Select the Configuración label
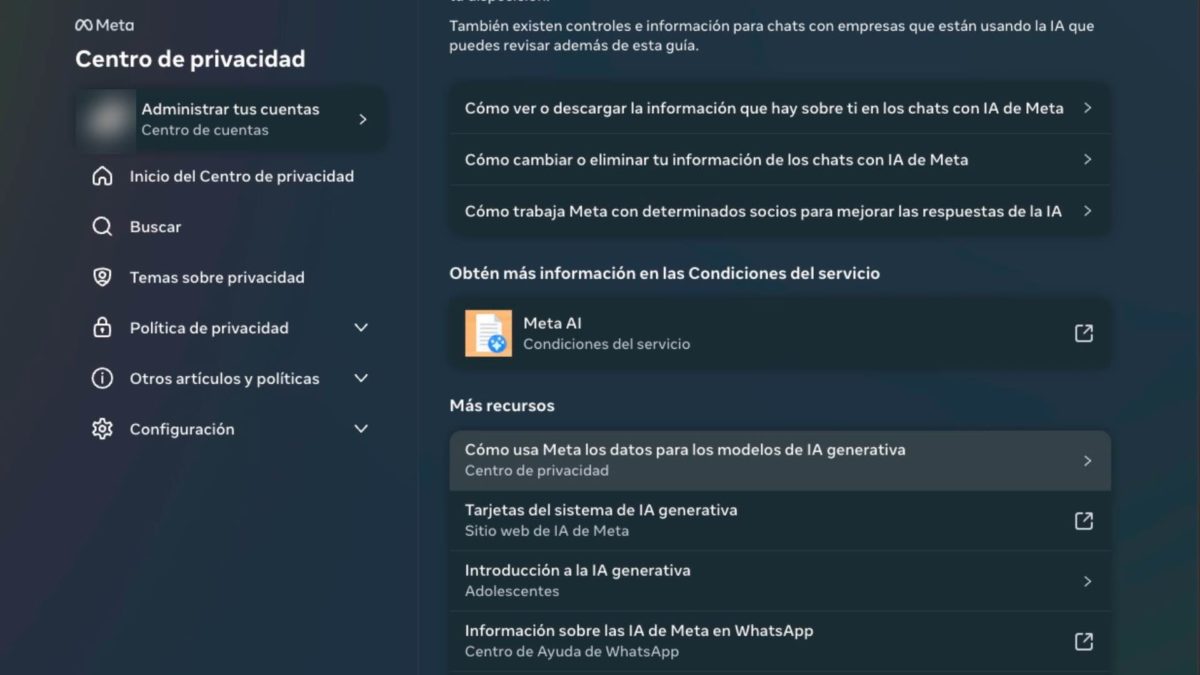Image resolution: width=1200 pixels, height=675 pixels. point(182,429)
